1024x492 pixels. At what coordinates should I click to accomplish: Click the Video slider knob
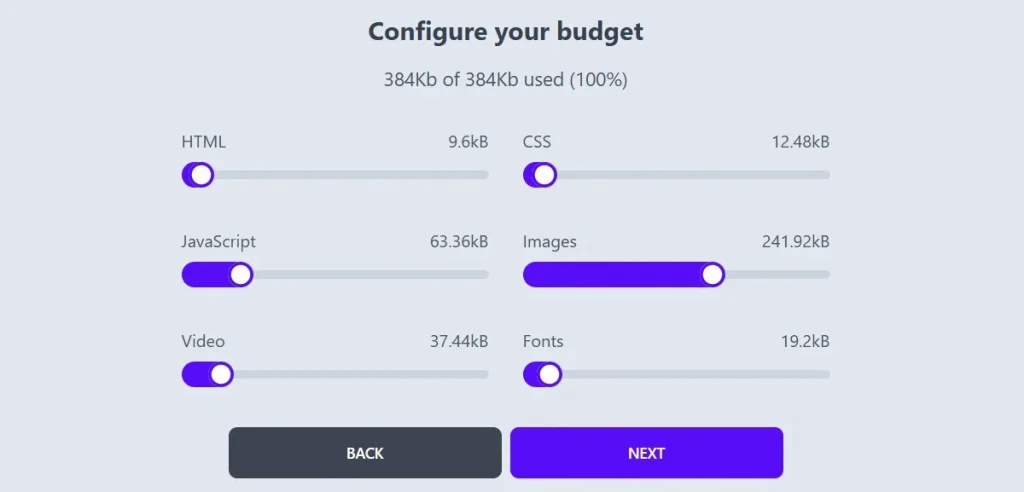point(221,375)
